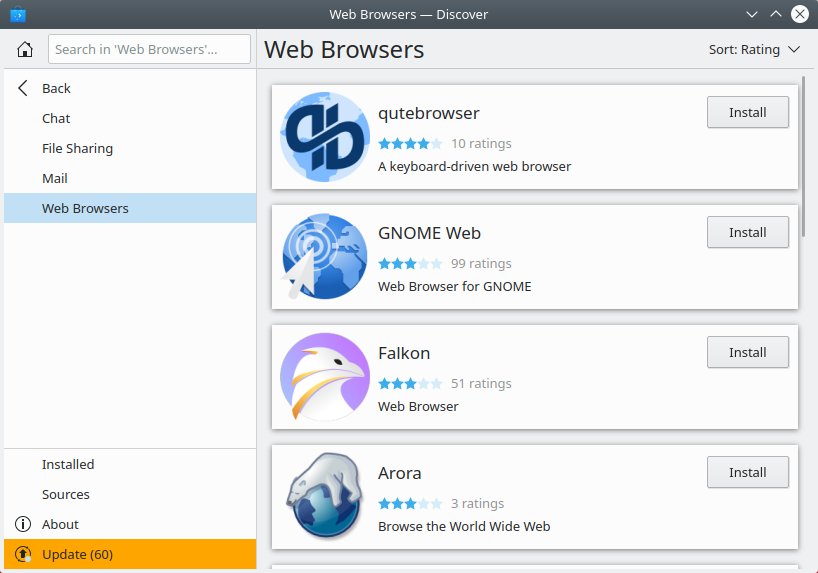This screenshot has width=818, height=573.
Task: Open the Arora title text
Action: [400, 473]
